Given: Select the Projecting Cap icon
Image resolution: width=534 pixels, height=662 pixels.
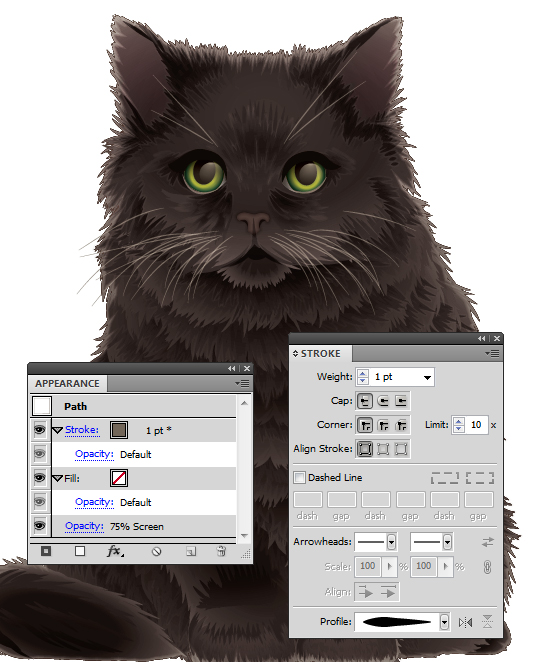Looking at the screenshot, I should tap(401, 401).
